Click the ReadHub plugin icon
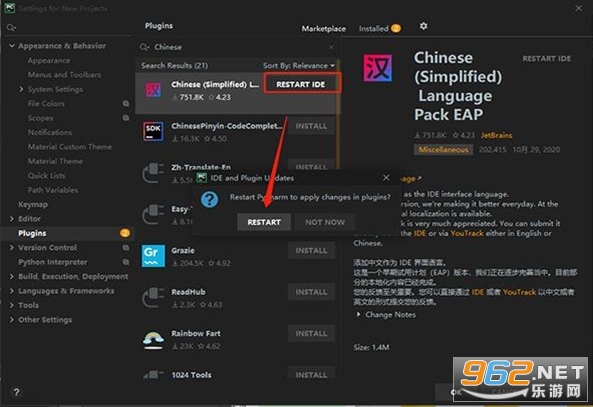The height and width of the screenshot is (407, 593). coord(153,298)
